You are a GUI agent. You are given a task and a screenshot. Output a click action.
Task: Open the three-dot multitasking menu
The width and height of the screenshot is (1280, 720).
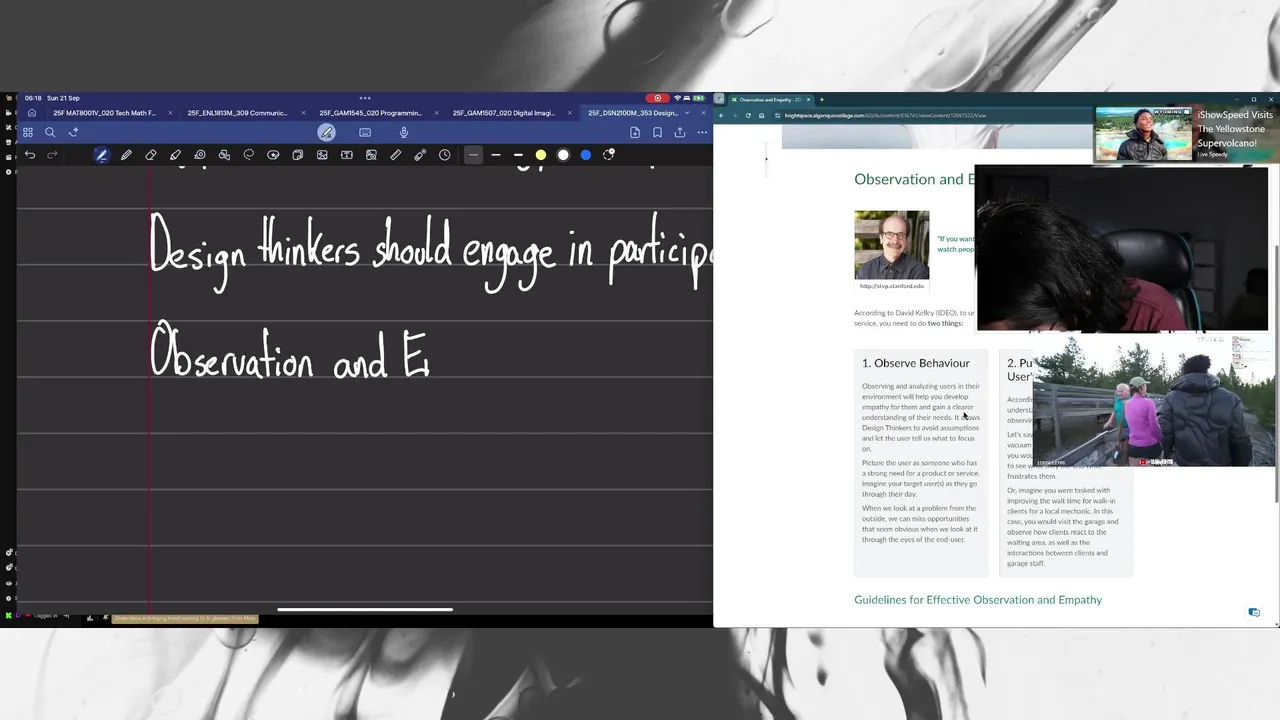click(x=365, y=98)
